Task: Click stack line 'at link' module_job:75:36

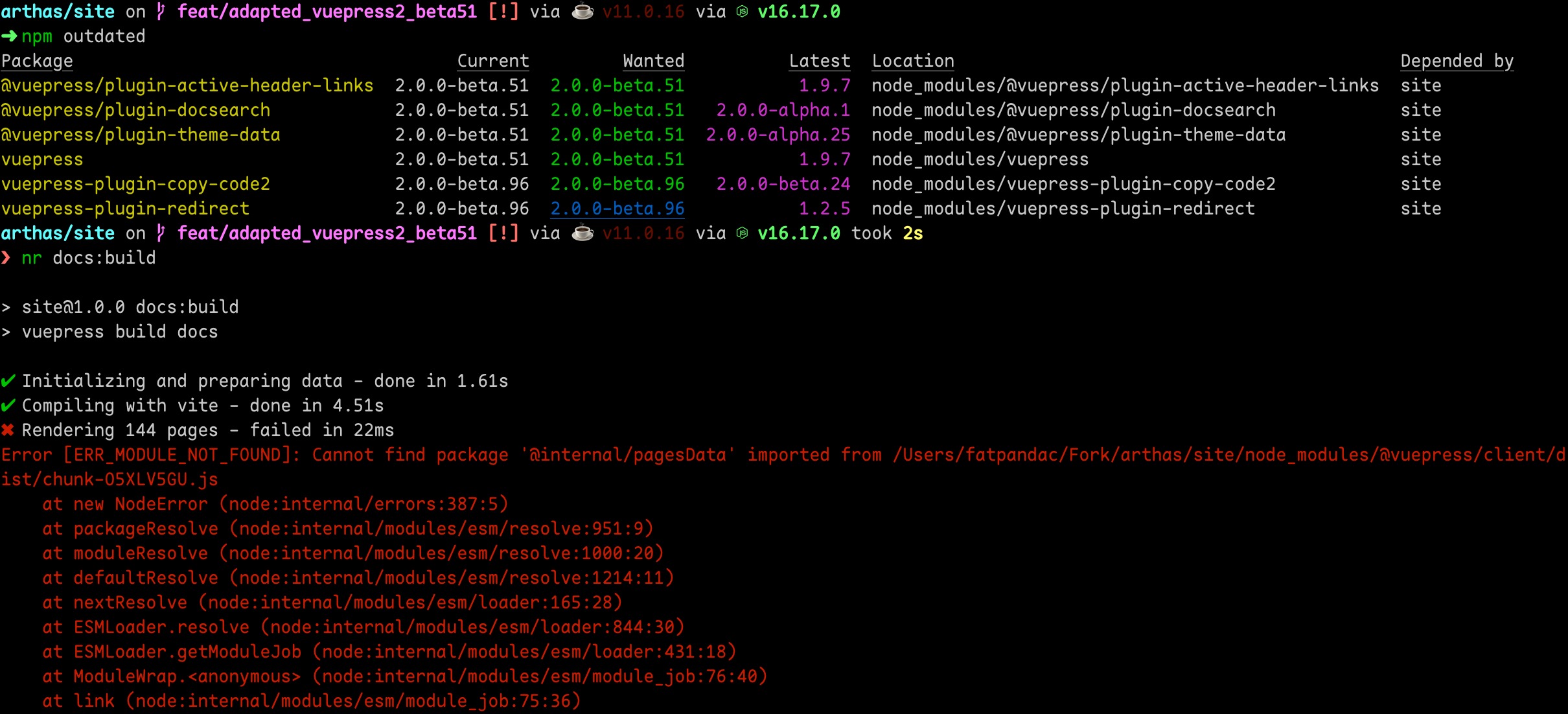Action: 312,701
